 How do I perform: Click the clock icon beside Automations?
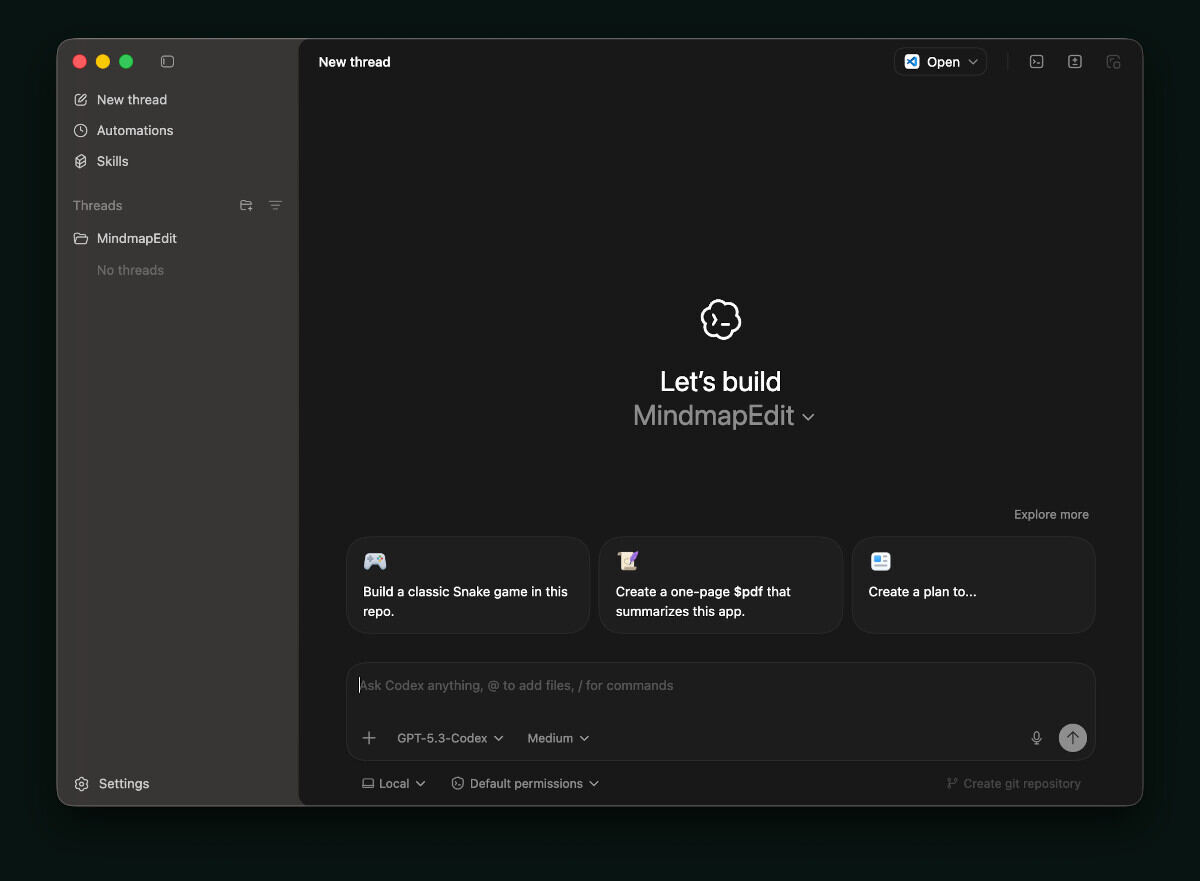point(81,131)
